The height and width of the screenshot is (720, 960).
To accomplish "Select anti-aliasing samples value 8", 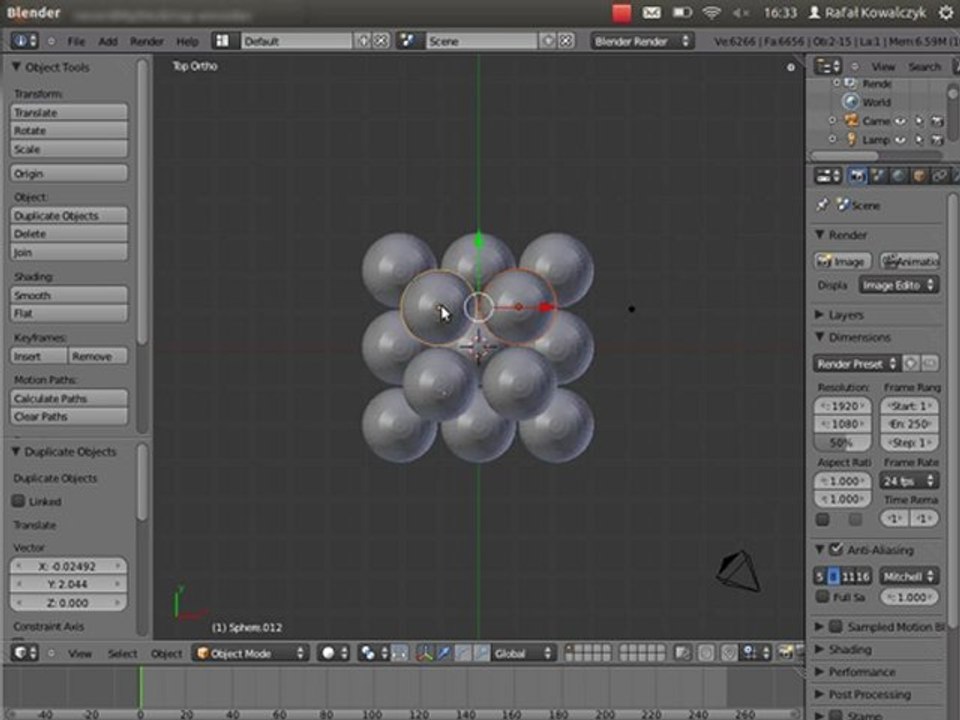I will pos(833,576).
